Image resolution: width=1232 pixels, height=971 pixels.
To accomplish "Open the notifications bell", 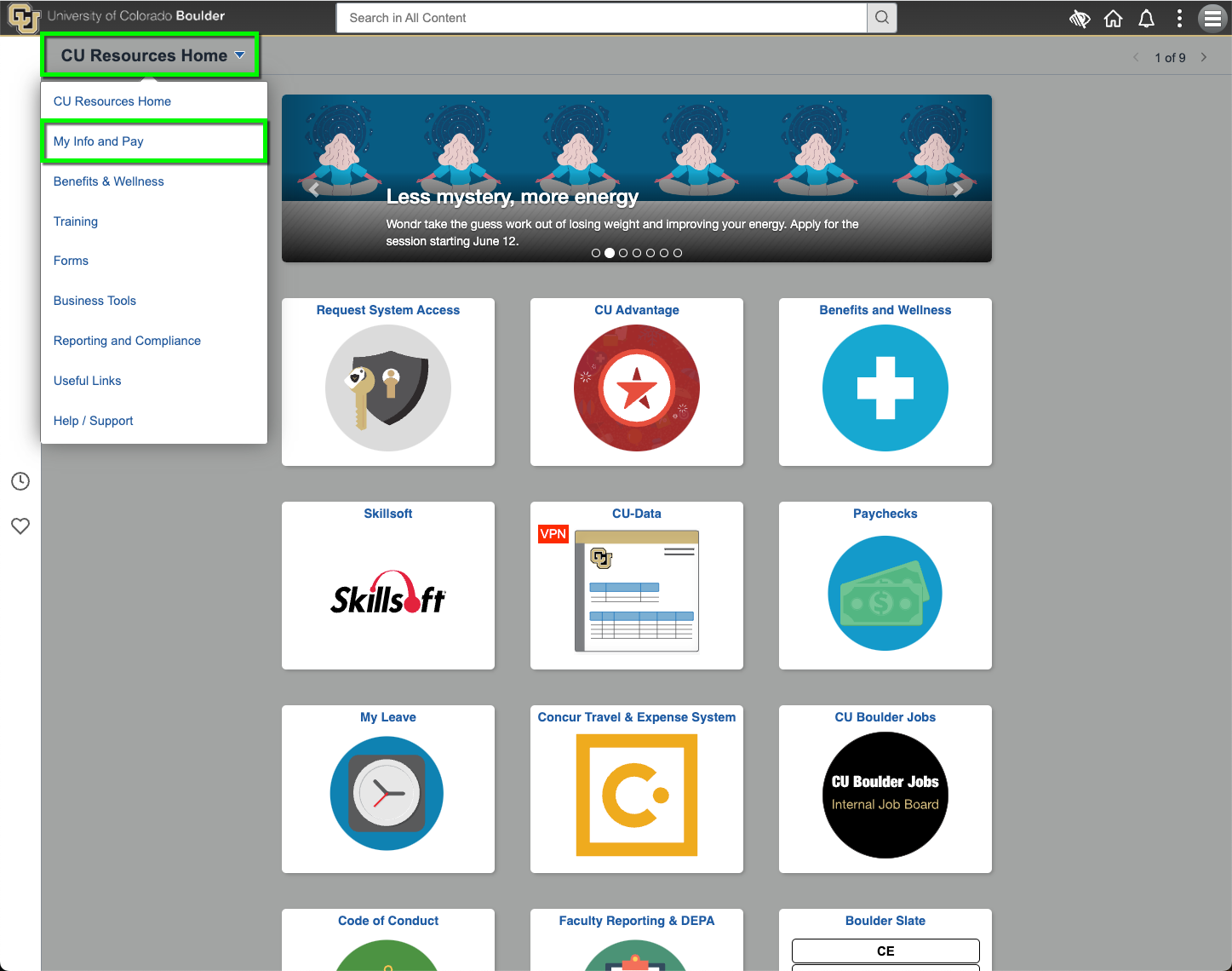I will (x=1147, y=19).
